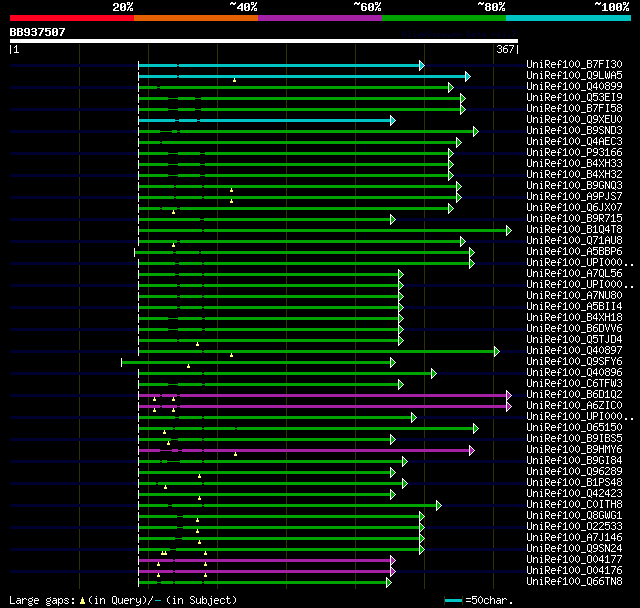Screen dimensions: 640x608
Task: Select the UniRef100_Q5TJD4 label
Action: coord(574,340)
